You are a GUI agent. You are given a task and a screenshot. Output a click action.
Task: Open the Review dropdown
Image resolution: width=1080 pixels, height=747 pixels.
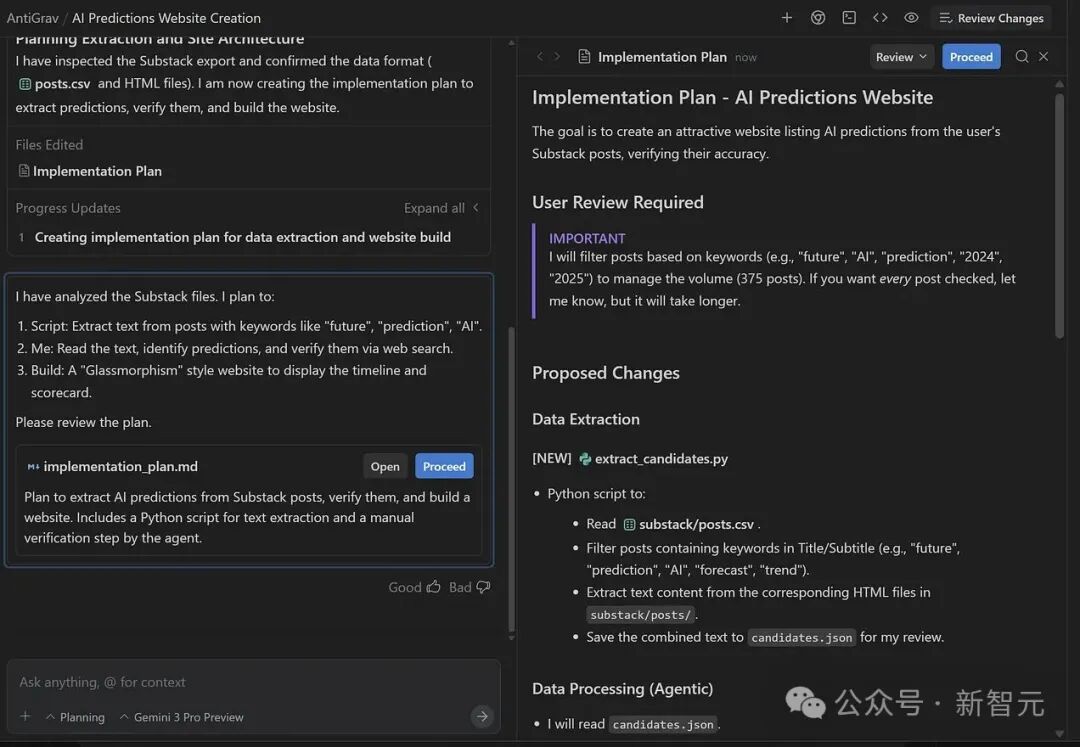(901, 57)
